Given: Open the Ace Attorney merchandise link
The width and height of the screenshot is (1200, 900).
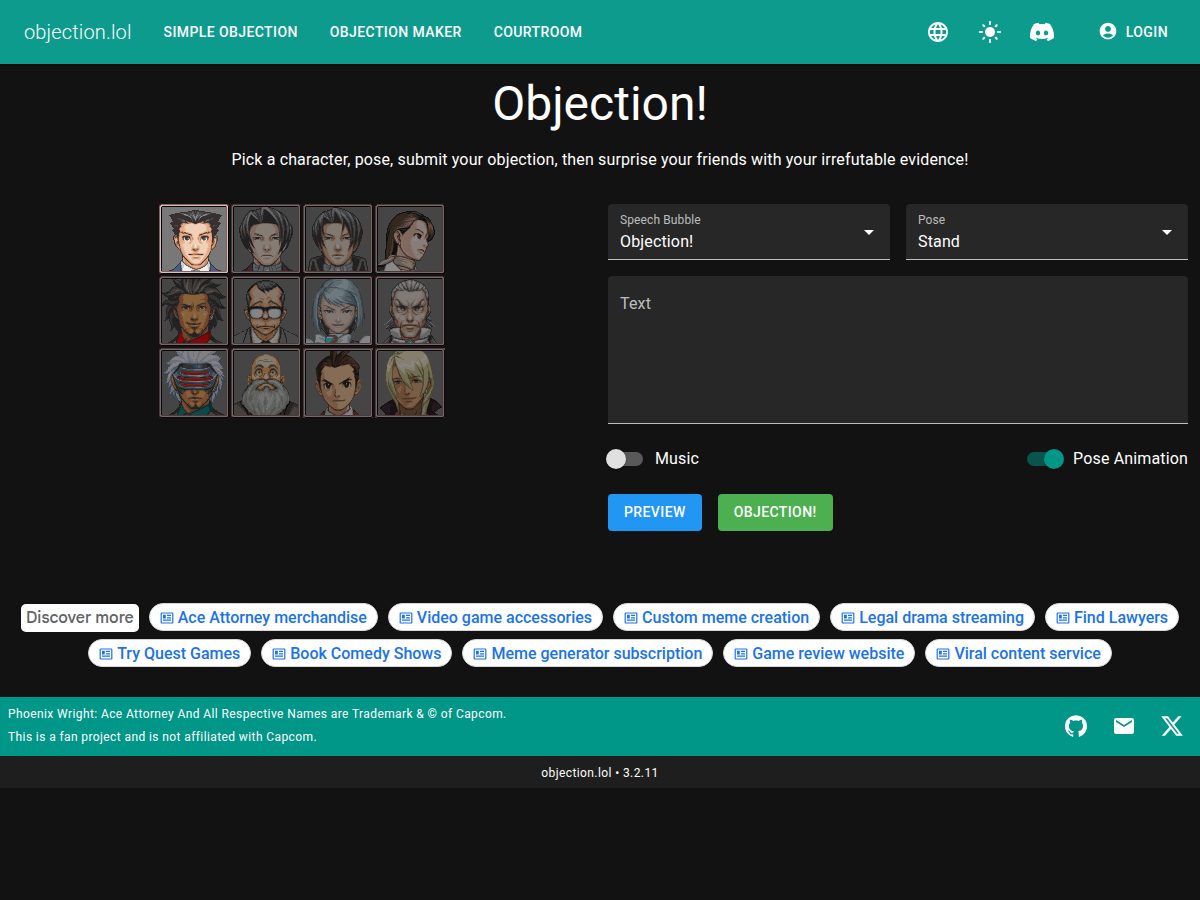Looking at the screenshot, I should (264, 618).
